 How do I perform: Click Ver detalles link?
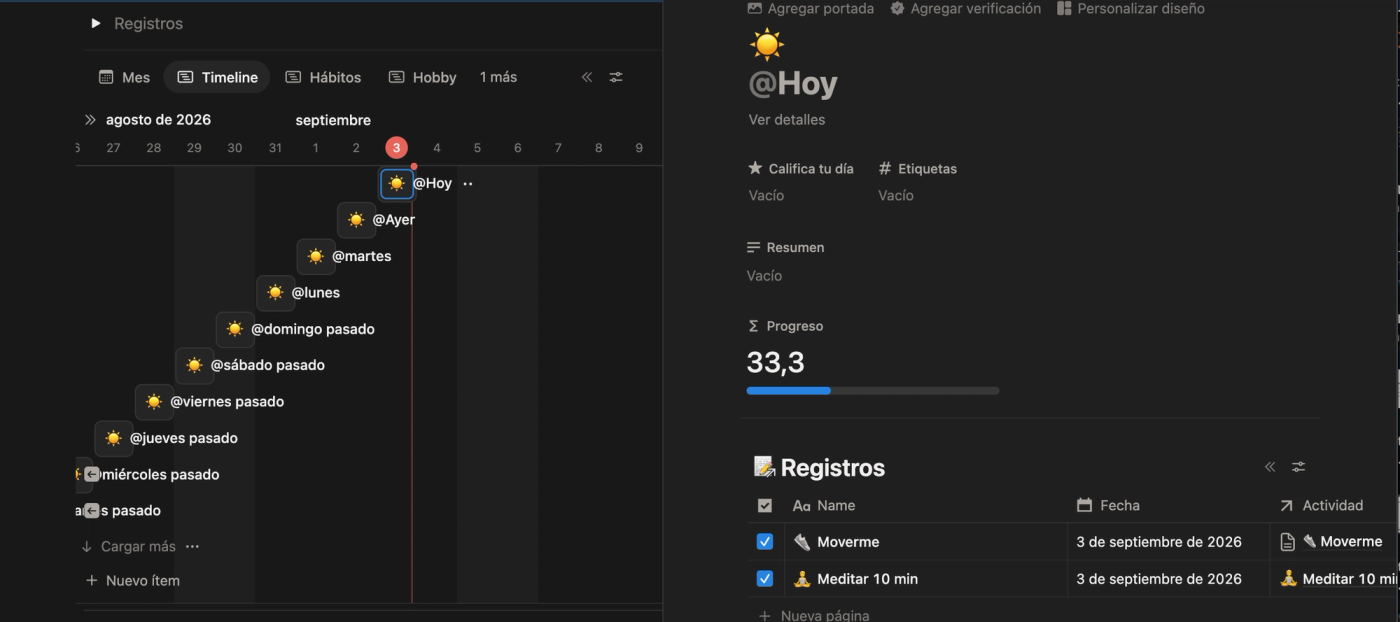pyautogui.click(x=787, y=119)
